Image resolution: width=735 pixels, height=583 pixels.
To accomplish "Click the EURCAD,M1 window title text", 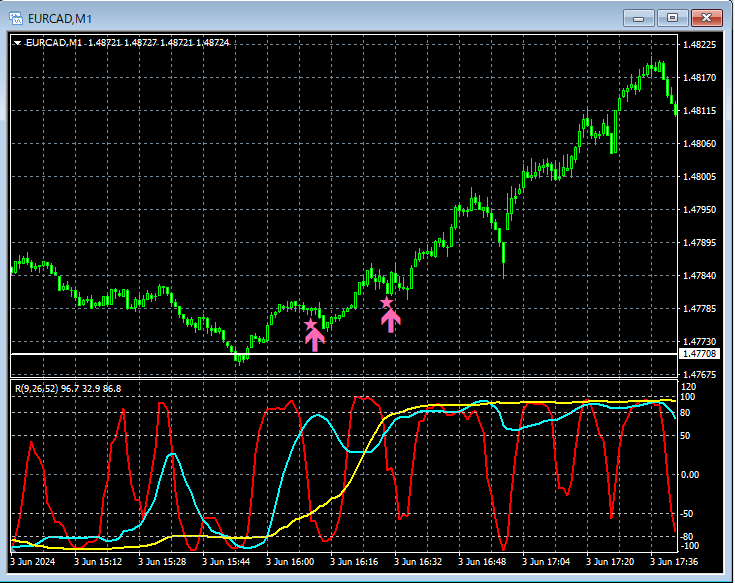I will 60,19.
